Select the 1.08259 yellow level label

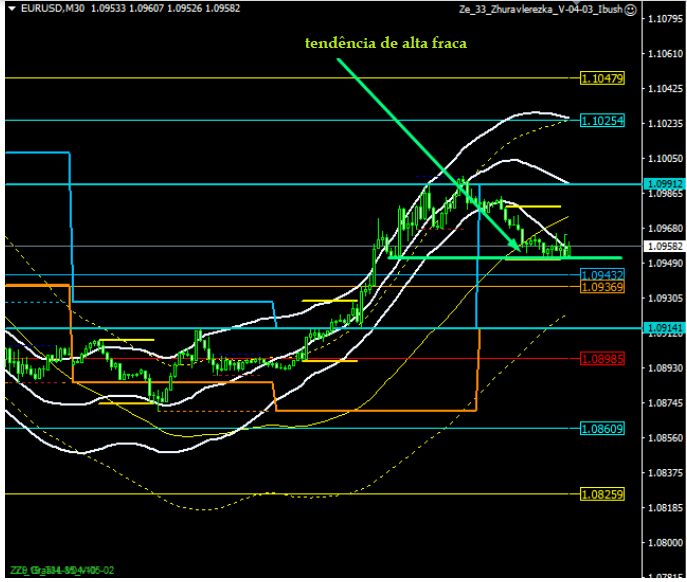pos(602,494)
